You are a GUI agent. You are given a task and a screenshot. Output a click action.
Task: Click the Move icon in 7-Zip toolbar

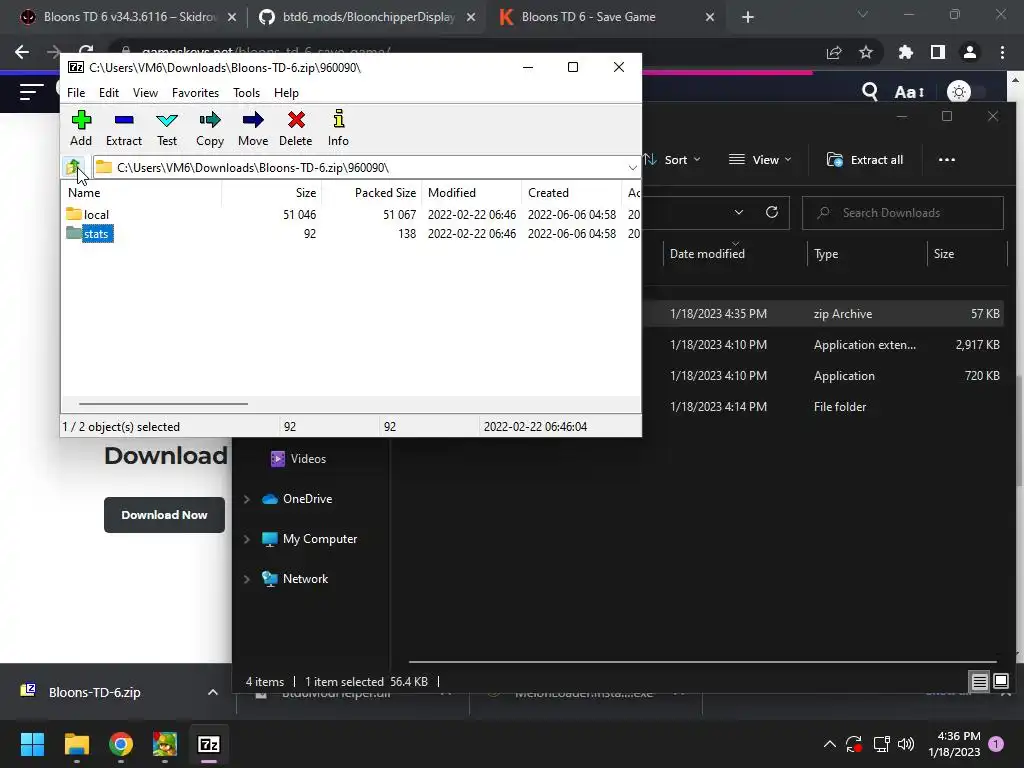[253, 128]
